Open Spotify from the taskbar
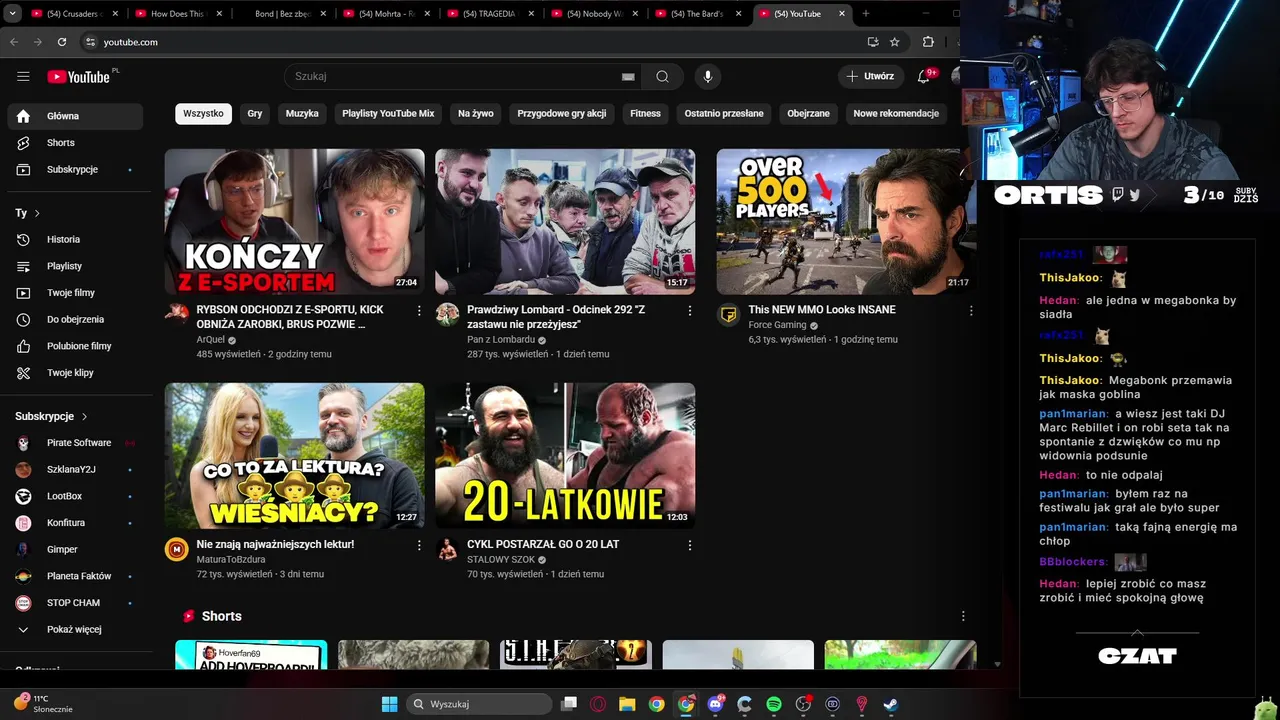This screenshot has height=720, width=1280. [774, 704]
